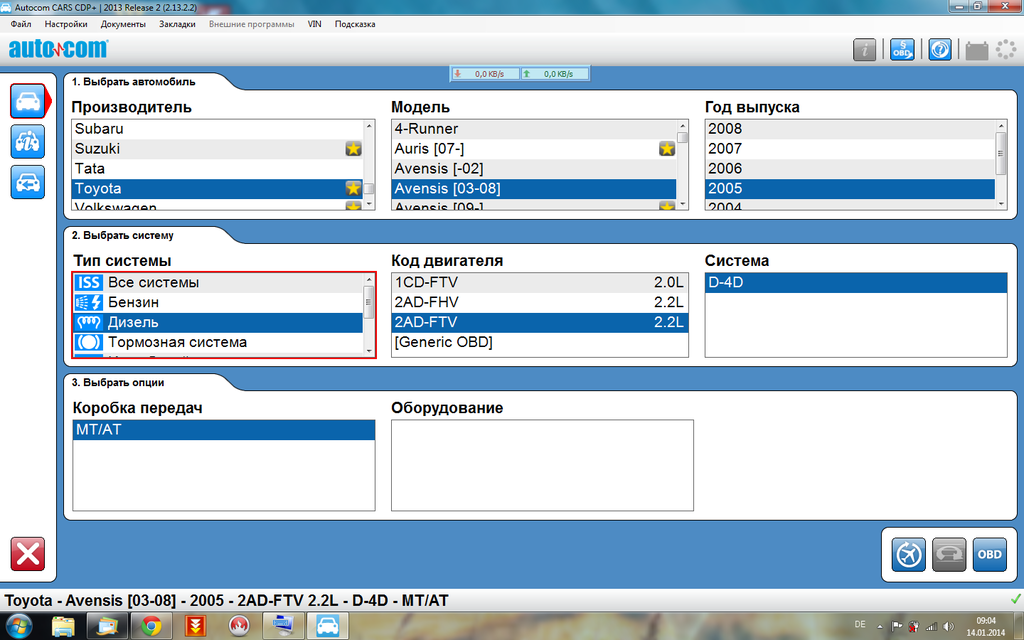Click the petrol icon next to Бензин
This screenshot has height=640, width=1024.
[88, 302]
